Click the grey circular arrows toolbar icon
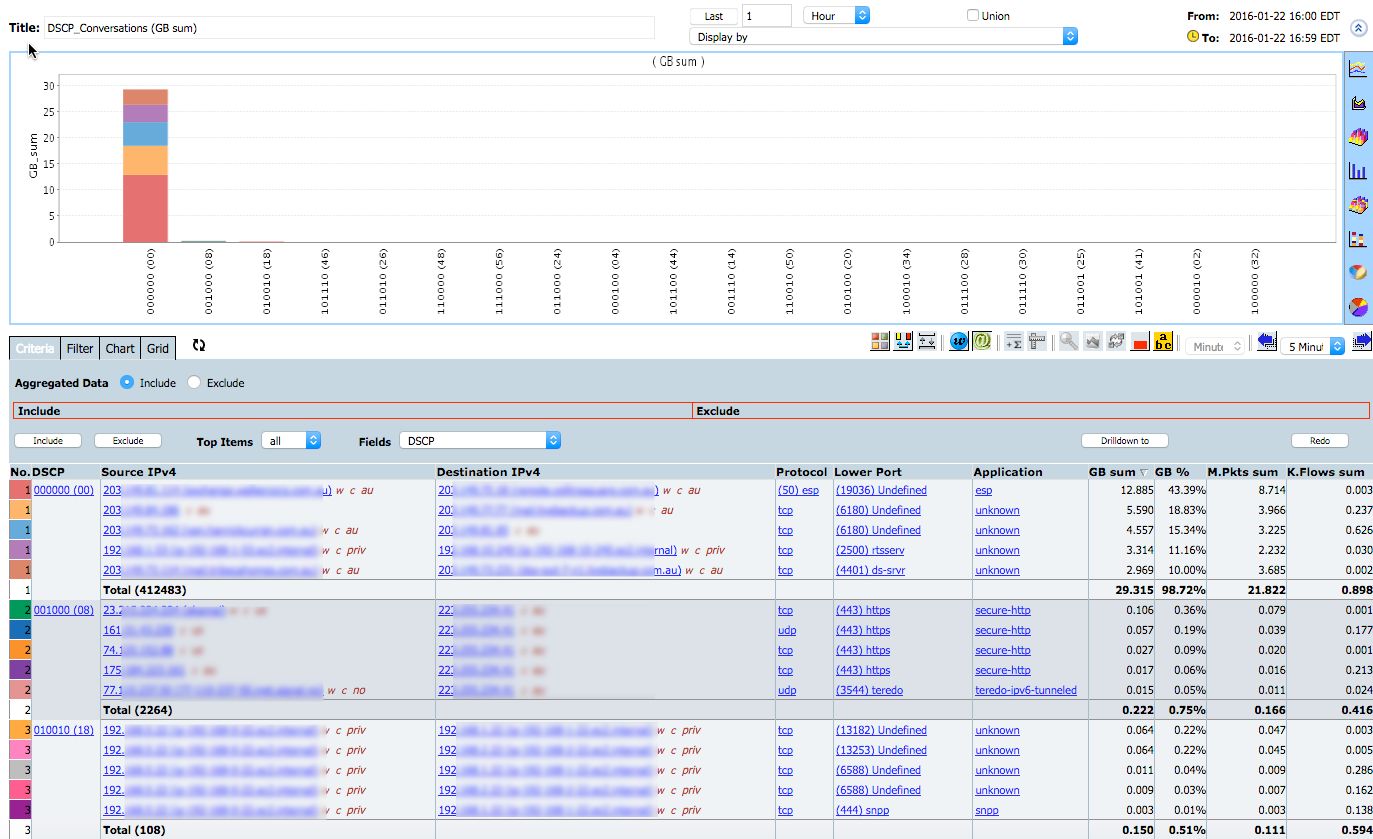Image resolution: width=1373 pixels, height=839 pixels. [1116, 341]
